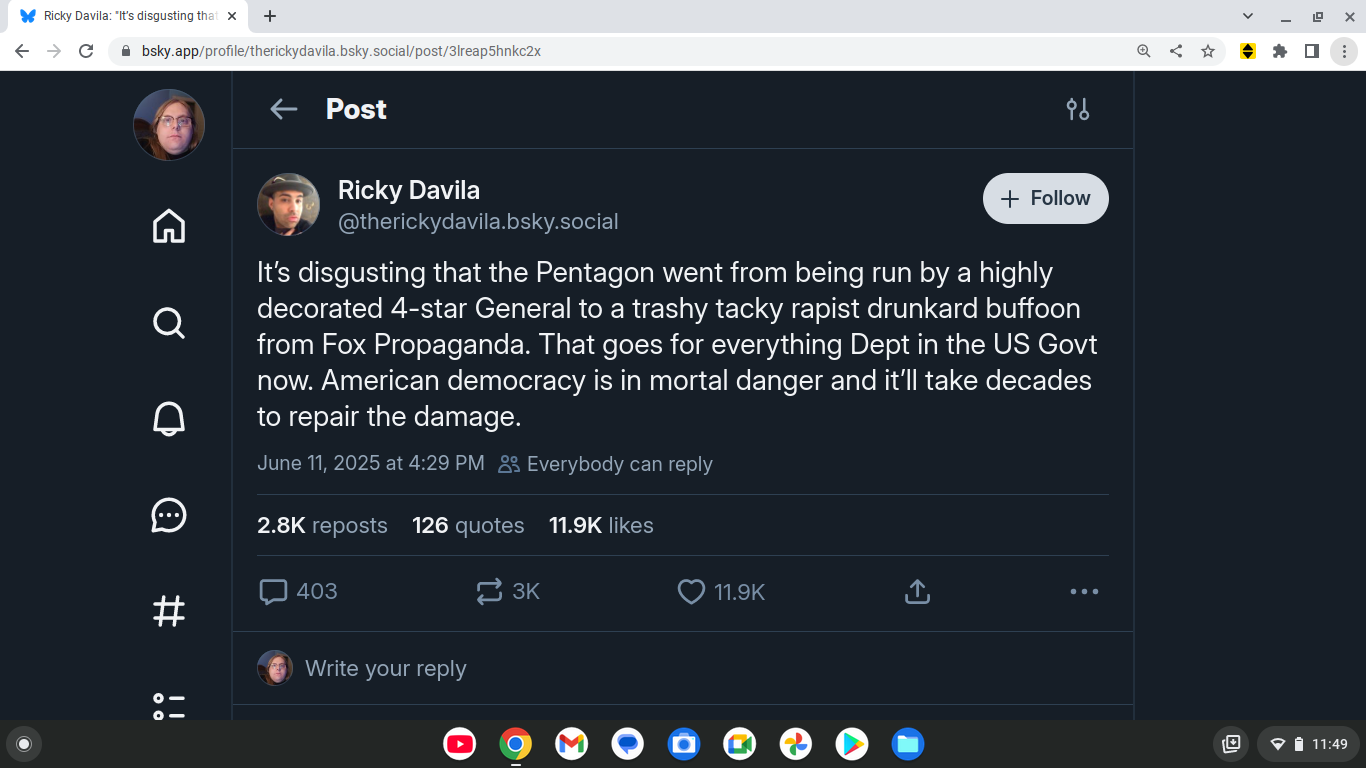Image resolution: width=1366 pixels, height=768 pixels.
Task: Open thread preferences settings icon
Action: pyautogui.click(x=1077, y=109)
